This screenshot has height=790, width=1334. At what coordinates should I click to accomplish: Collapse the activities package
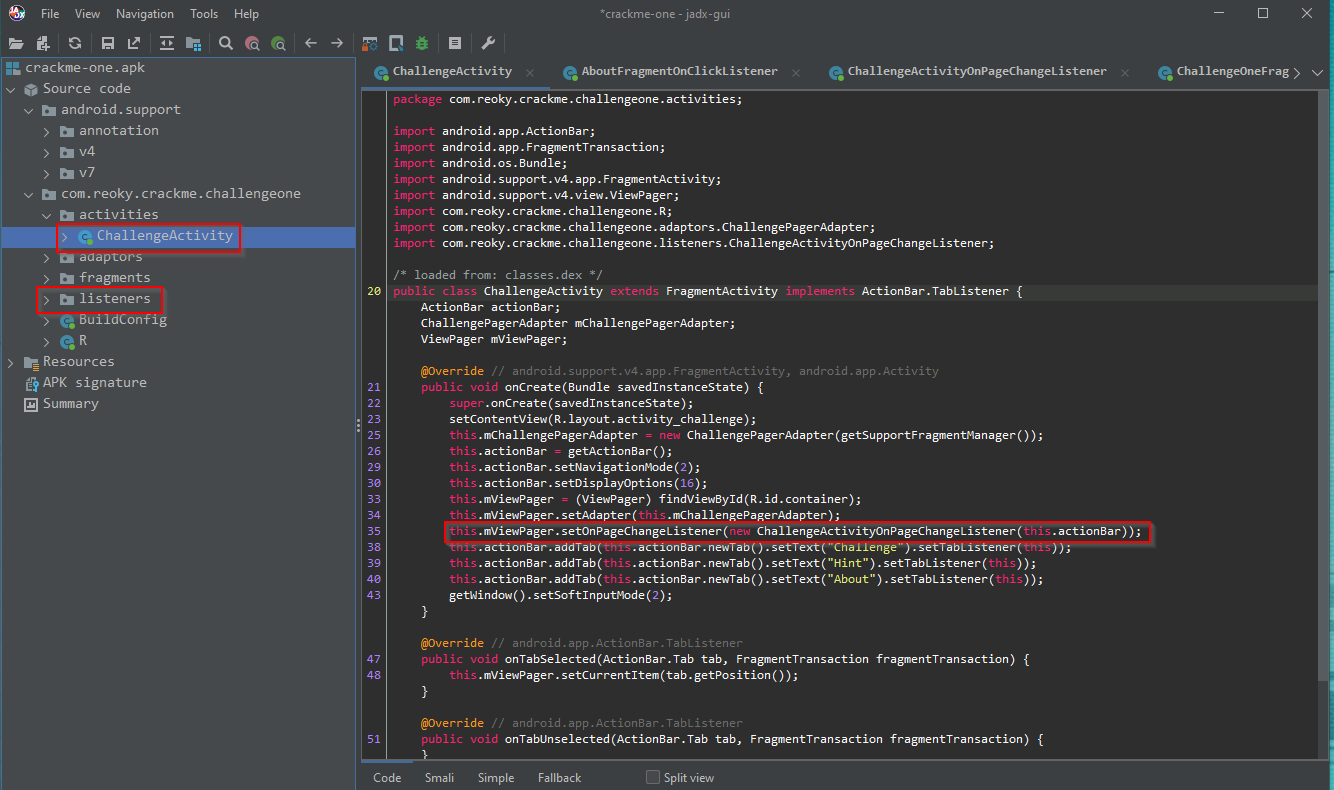coord(47,215)
